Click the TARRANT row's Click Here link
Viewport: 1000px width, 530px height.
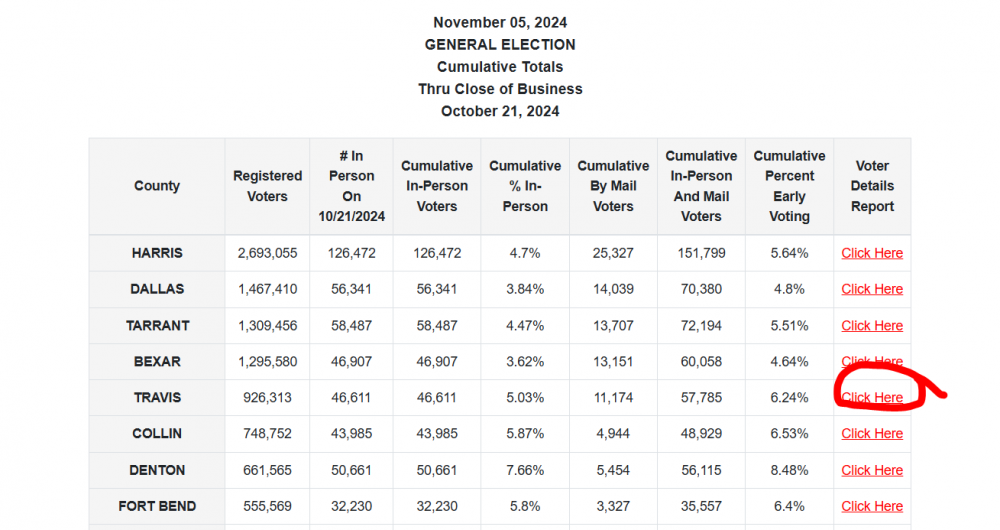click(872, 325)
